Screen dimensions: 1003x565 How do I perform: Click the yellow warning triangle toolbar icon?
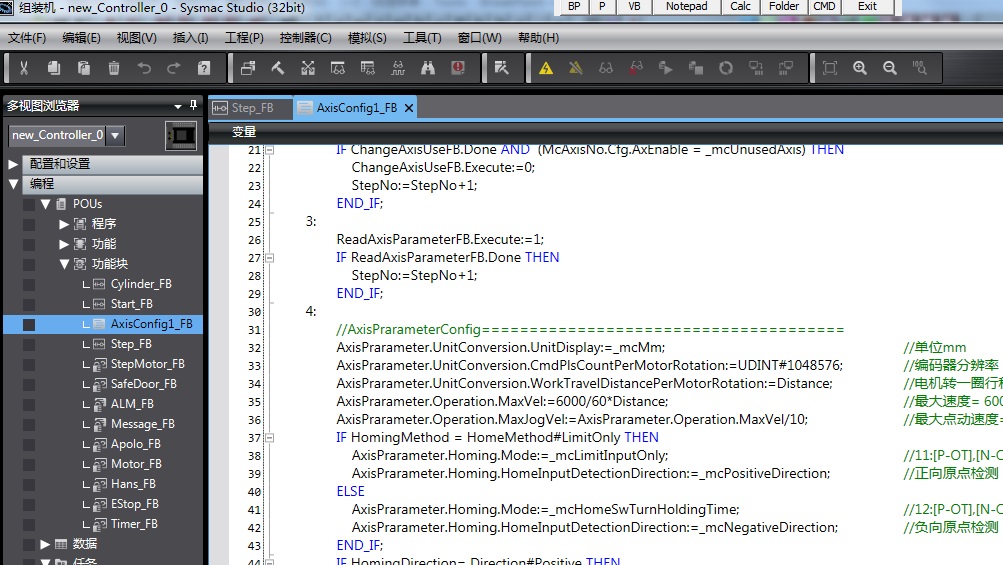(x=546, y=68)
